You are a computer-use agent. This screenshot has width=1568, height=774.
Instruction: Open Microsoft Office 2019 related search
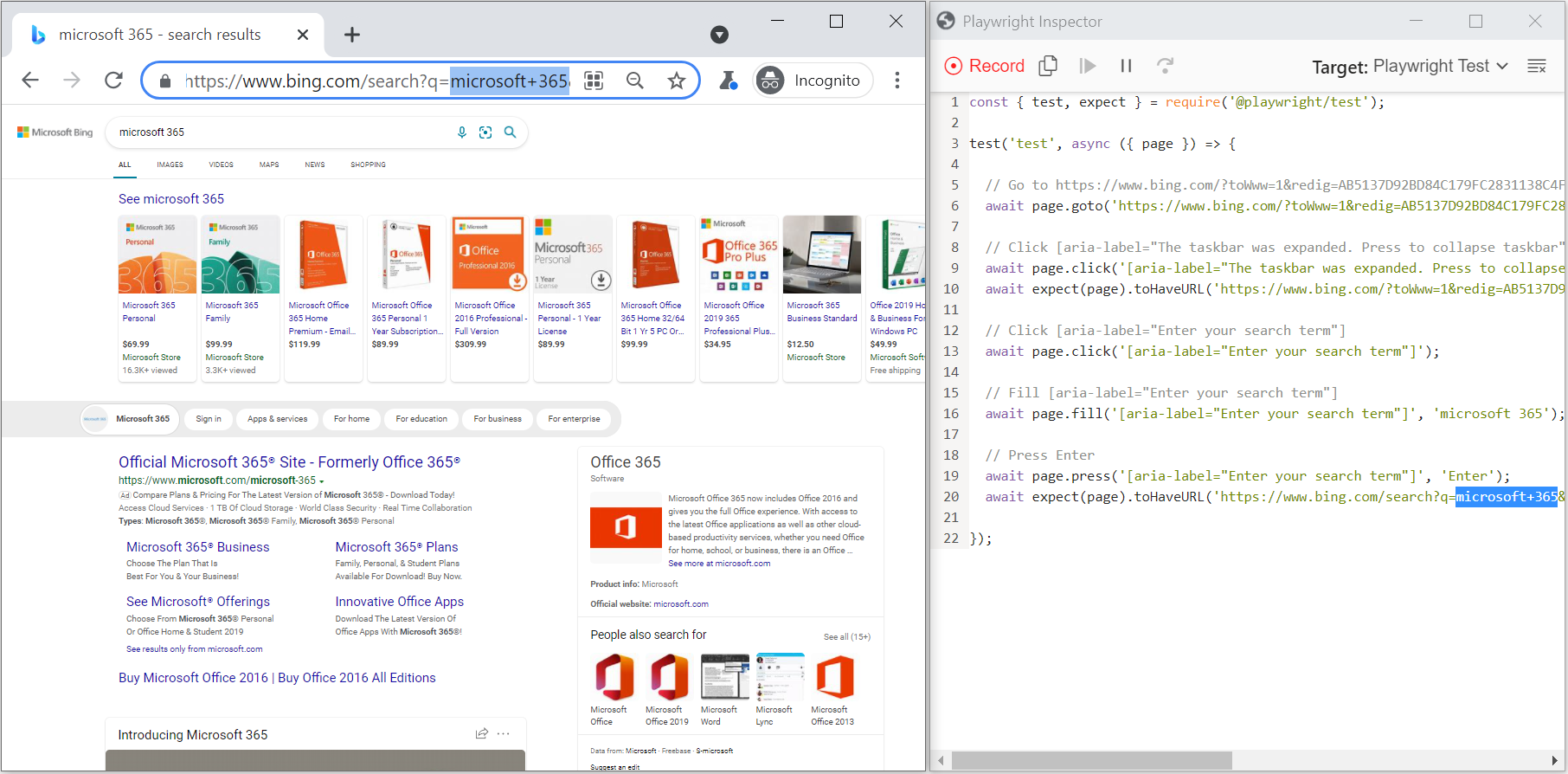(667, 689)
